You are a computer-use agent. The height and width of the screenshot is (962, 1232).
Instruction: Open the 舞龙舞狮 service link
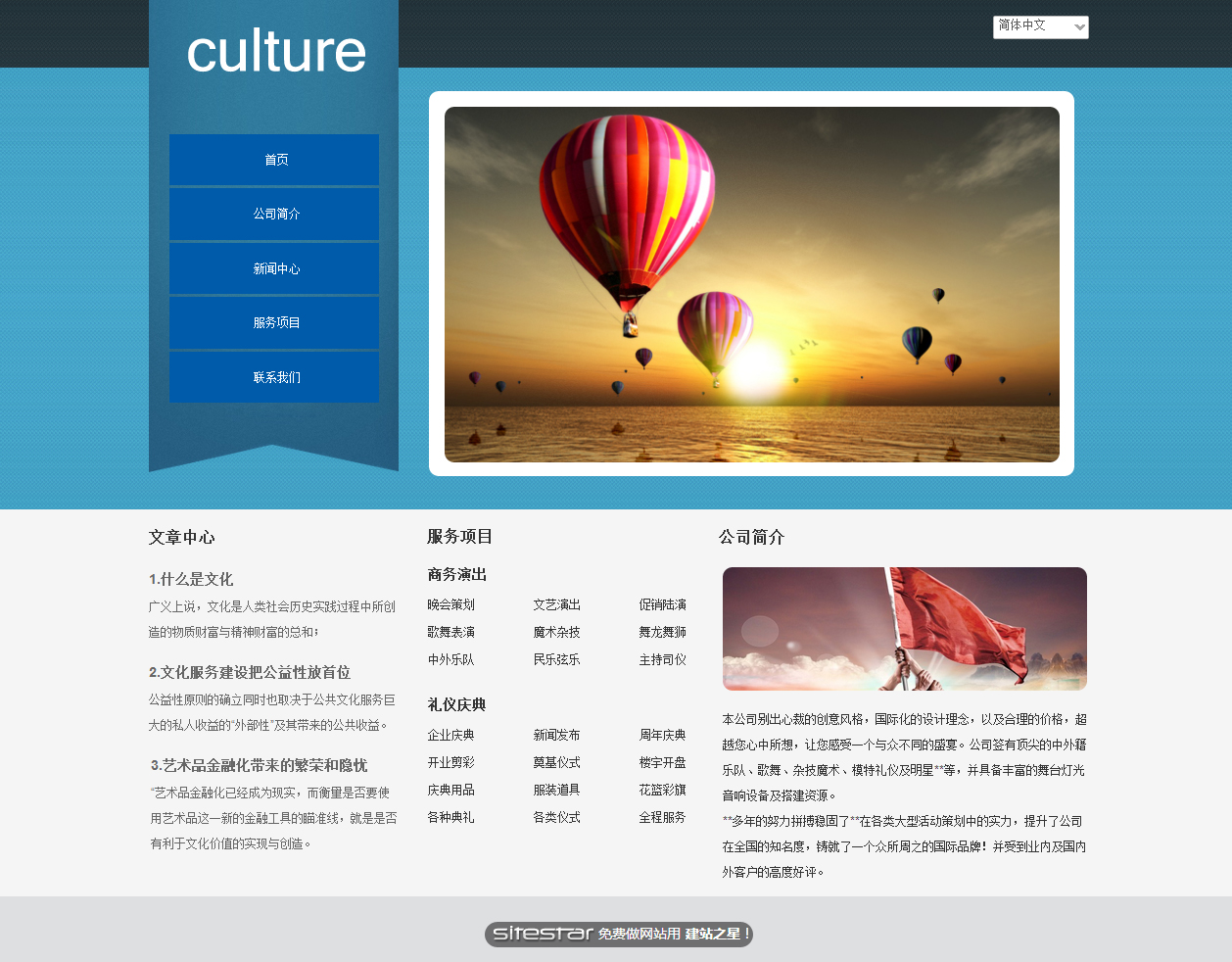(x=662, y=632)
